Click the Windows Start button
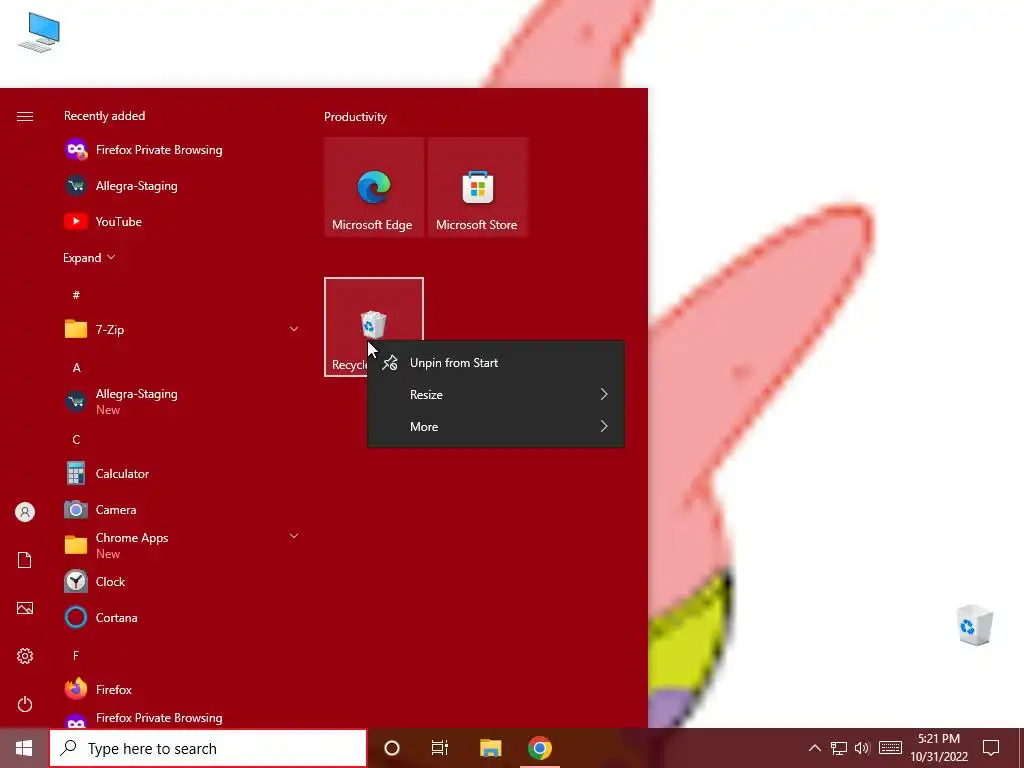1024x768 pixels. (x=24, y=748)
